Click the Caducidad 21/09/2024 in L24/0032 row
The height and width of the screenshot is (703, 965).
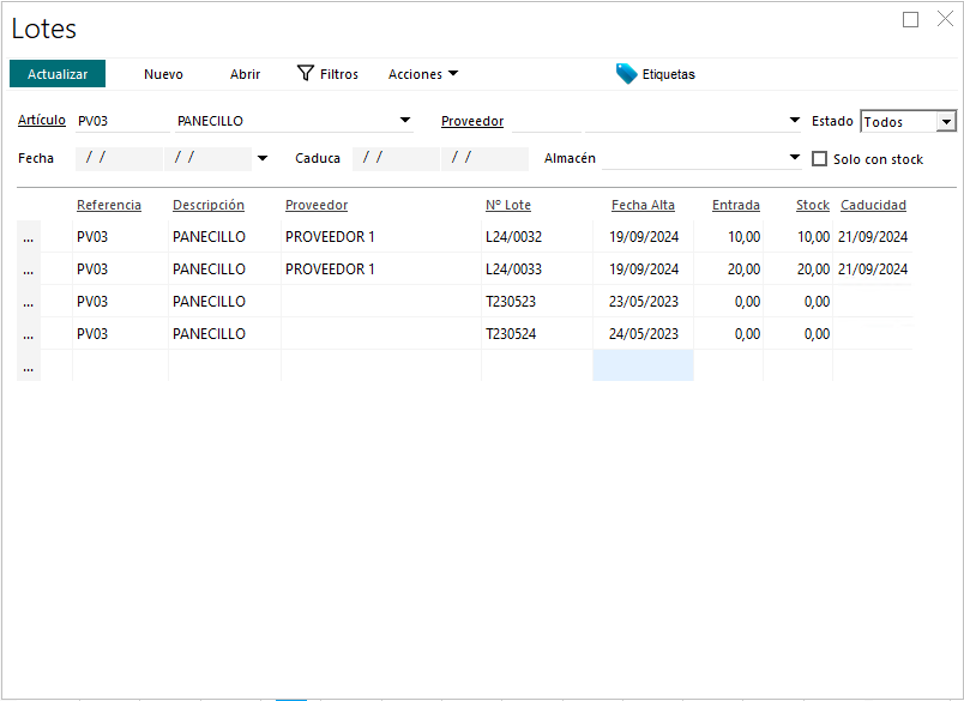click(x=873, y=237)
